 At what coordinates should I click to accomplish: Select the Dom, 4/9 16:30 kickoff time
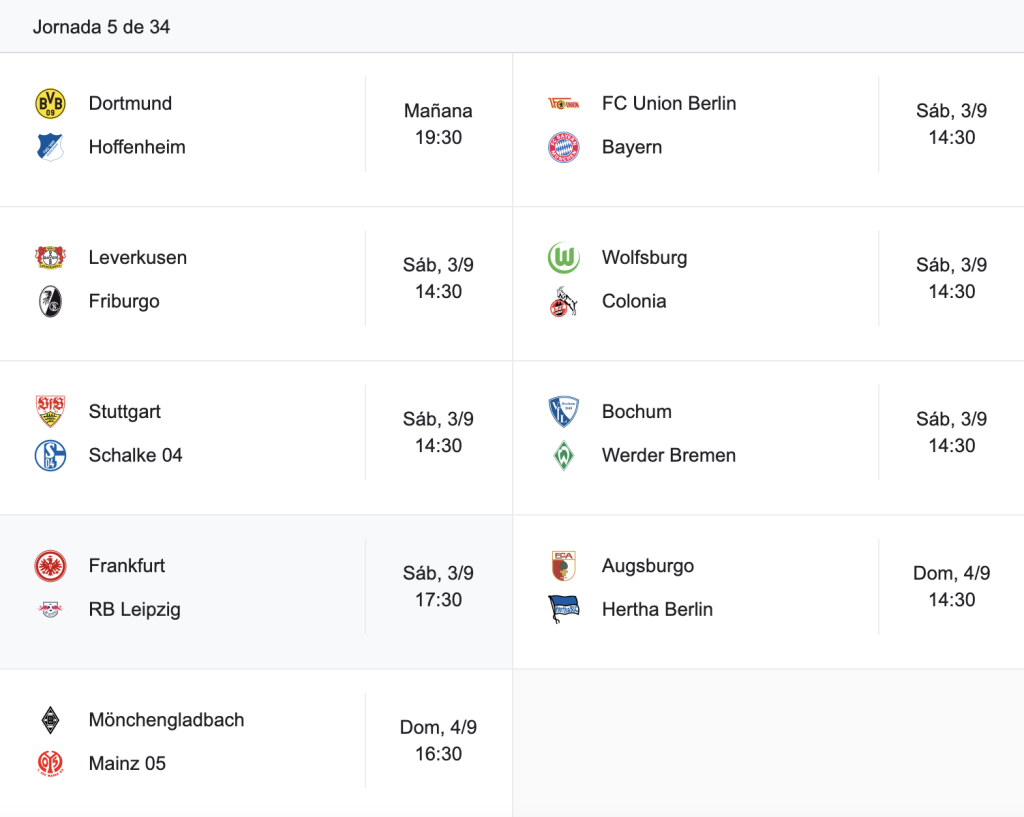(x=438, y=741)
